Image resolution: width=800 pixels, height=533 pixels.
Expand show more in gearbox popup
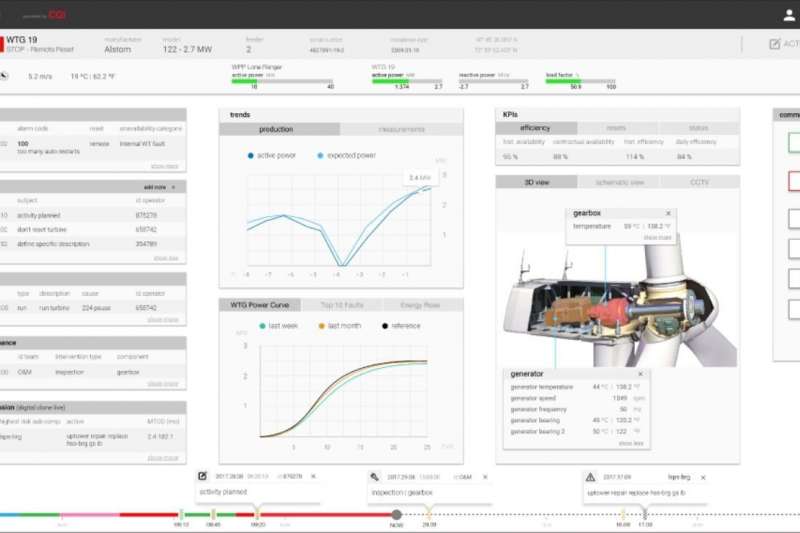pos(657,238)
